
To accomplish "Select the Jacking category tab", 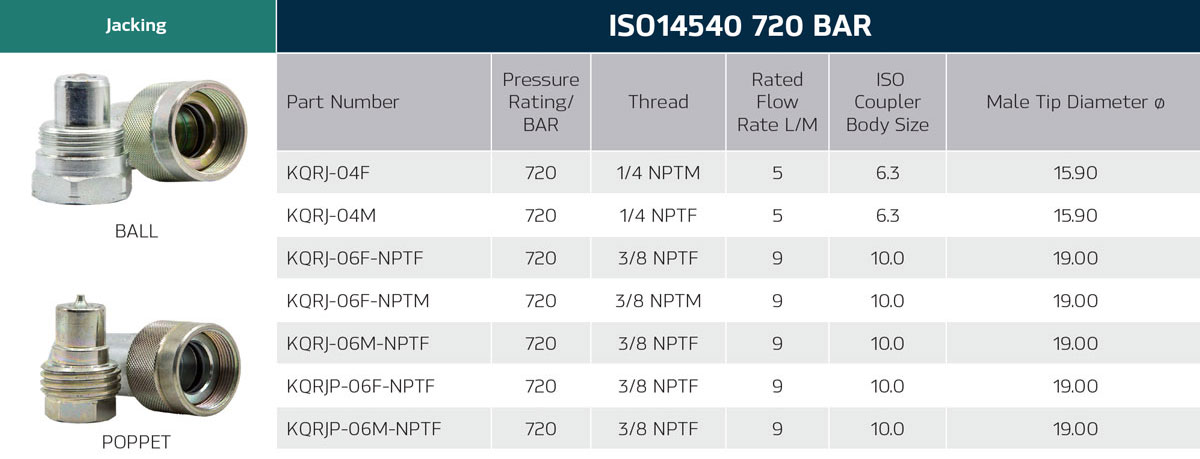I will tap(137, 26).
